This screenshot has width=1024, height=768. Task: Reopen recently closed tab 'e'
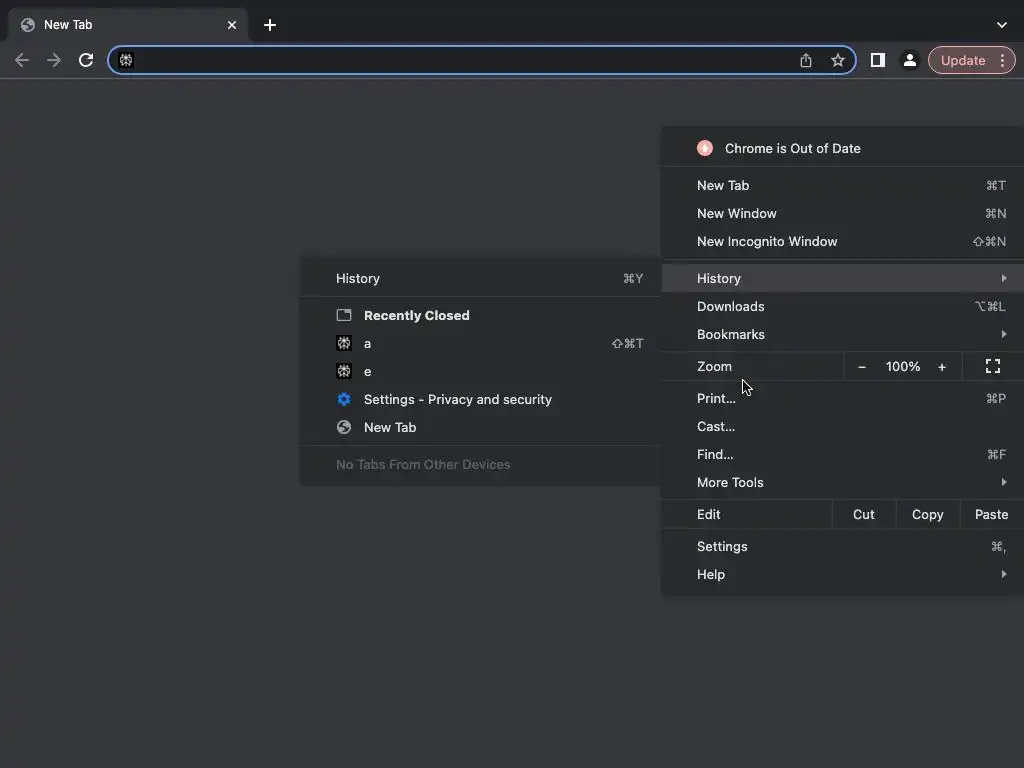(x=480, y=372)
